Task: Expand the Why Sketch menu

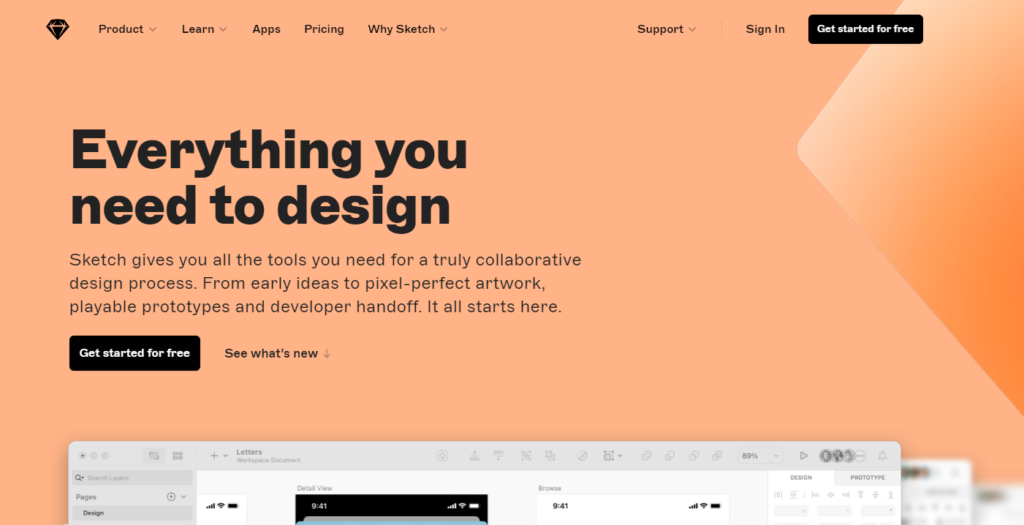Action: 408,29
